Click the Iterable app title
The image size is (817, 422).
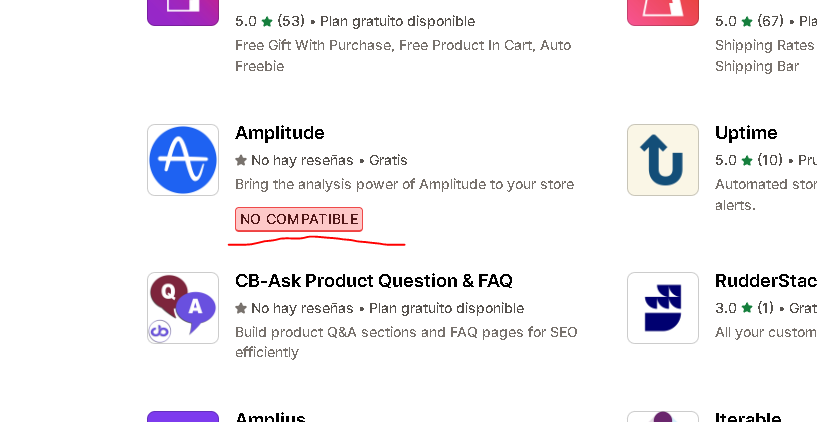pyautogui.click(x=747, y=417)
